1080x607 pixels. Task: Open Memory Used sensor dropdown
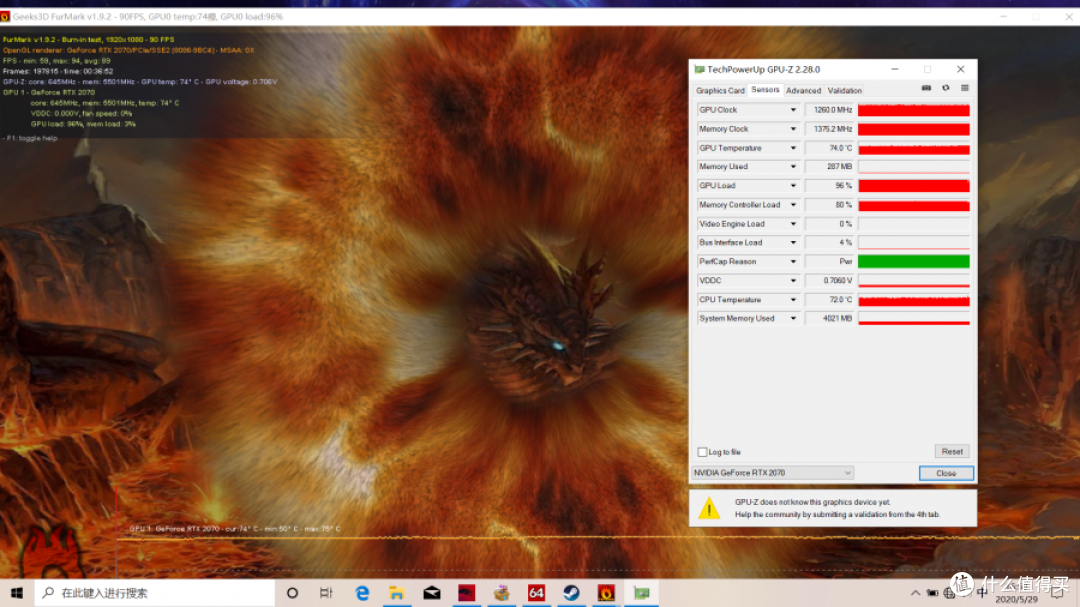[x=793, y=167]
